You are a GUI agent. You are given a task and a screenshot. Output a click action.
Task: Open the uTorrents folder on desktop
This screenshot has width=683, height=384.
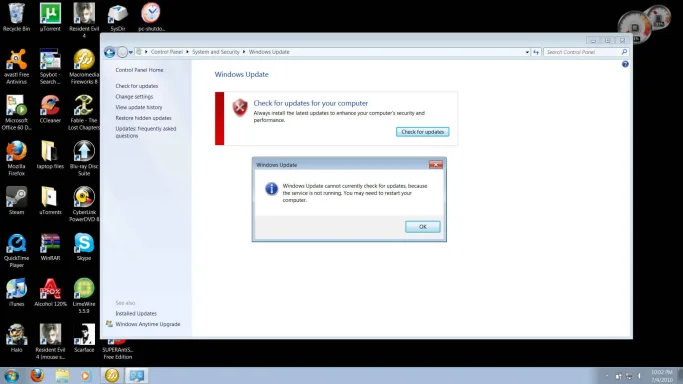click(50, 201)
